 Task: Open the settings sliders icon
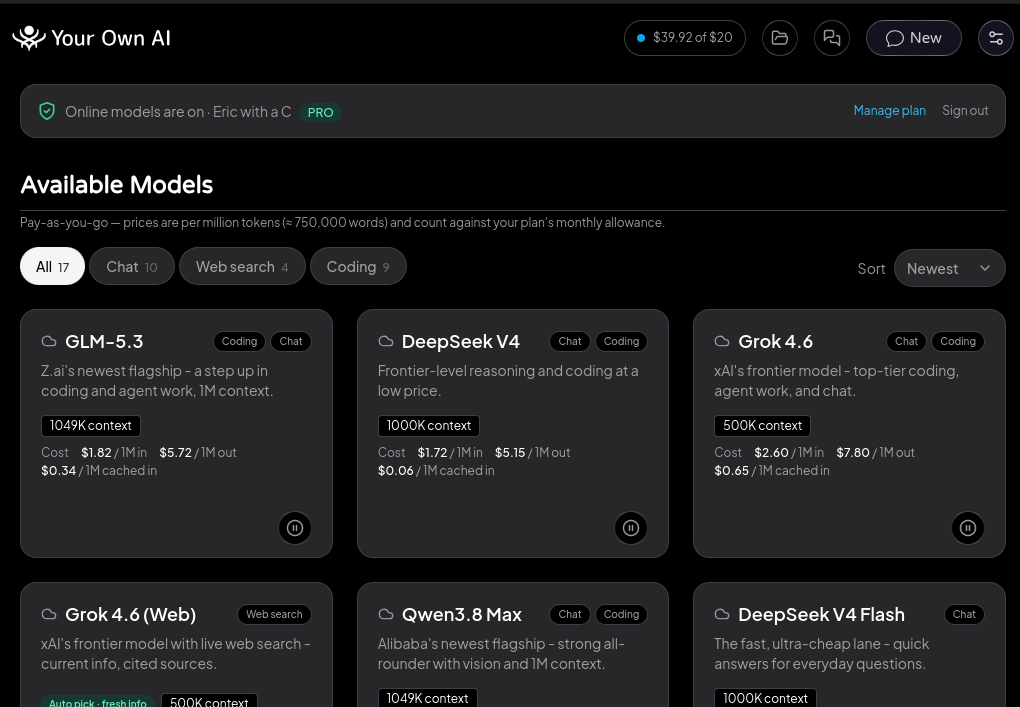(x=995, y=38)
